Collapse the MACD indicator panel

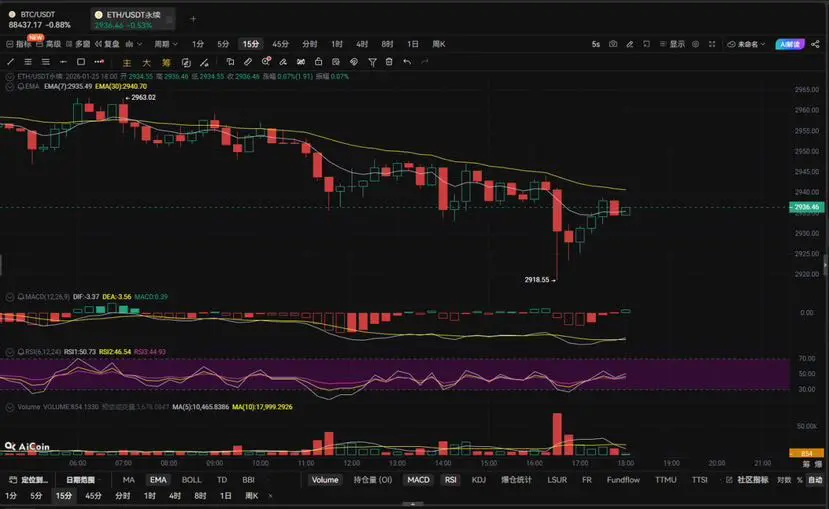coord(10,297)
